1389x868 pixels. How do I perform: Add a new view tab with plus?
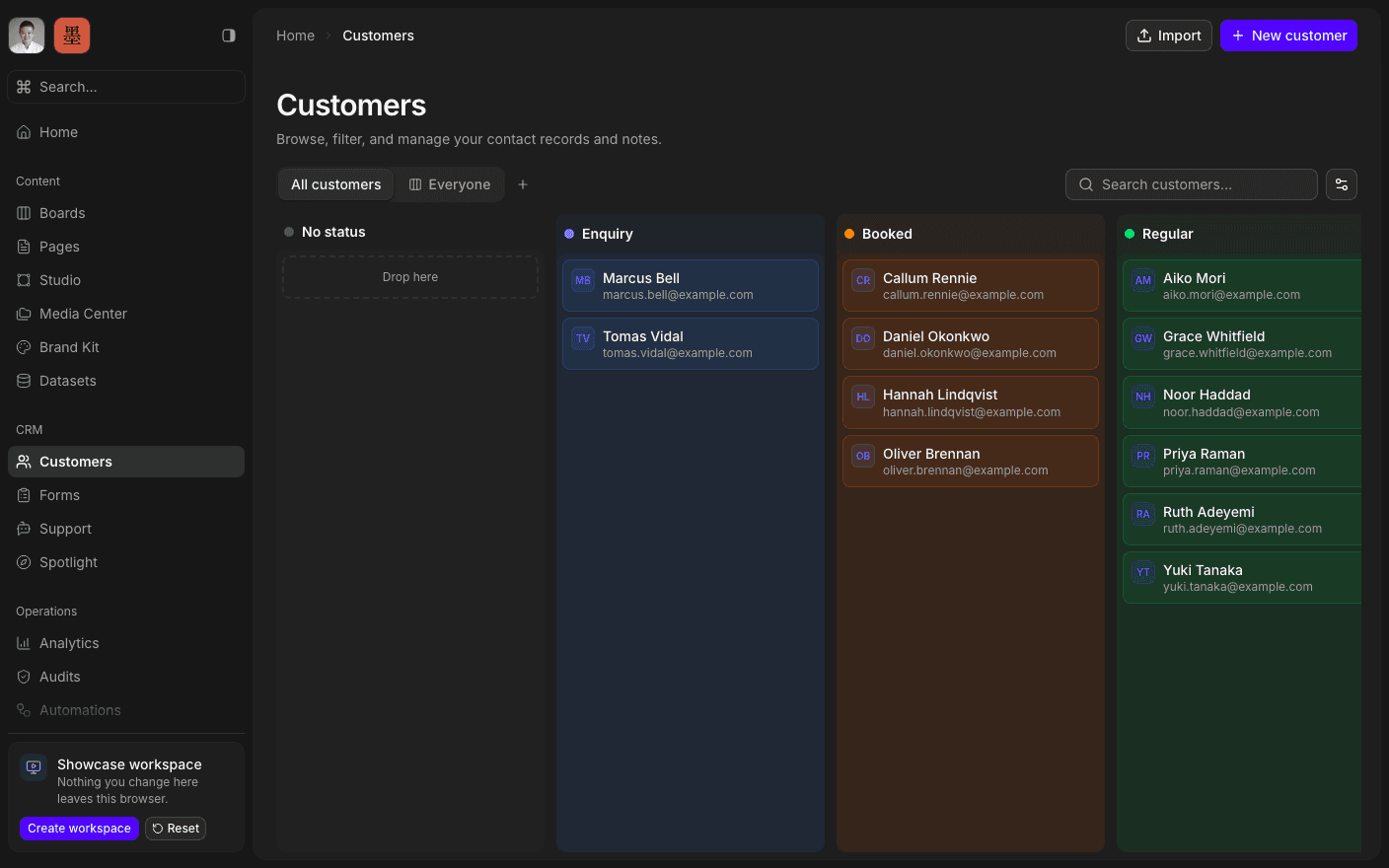tap(523, 184)
